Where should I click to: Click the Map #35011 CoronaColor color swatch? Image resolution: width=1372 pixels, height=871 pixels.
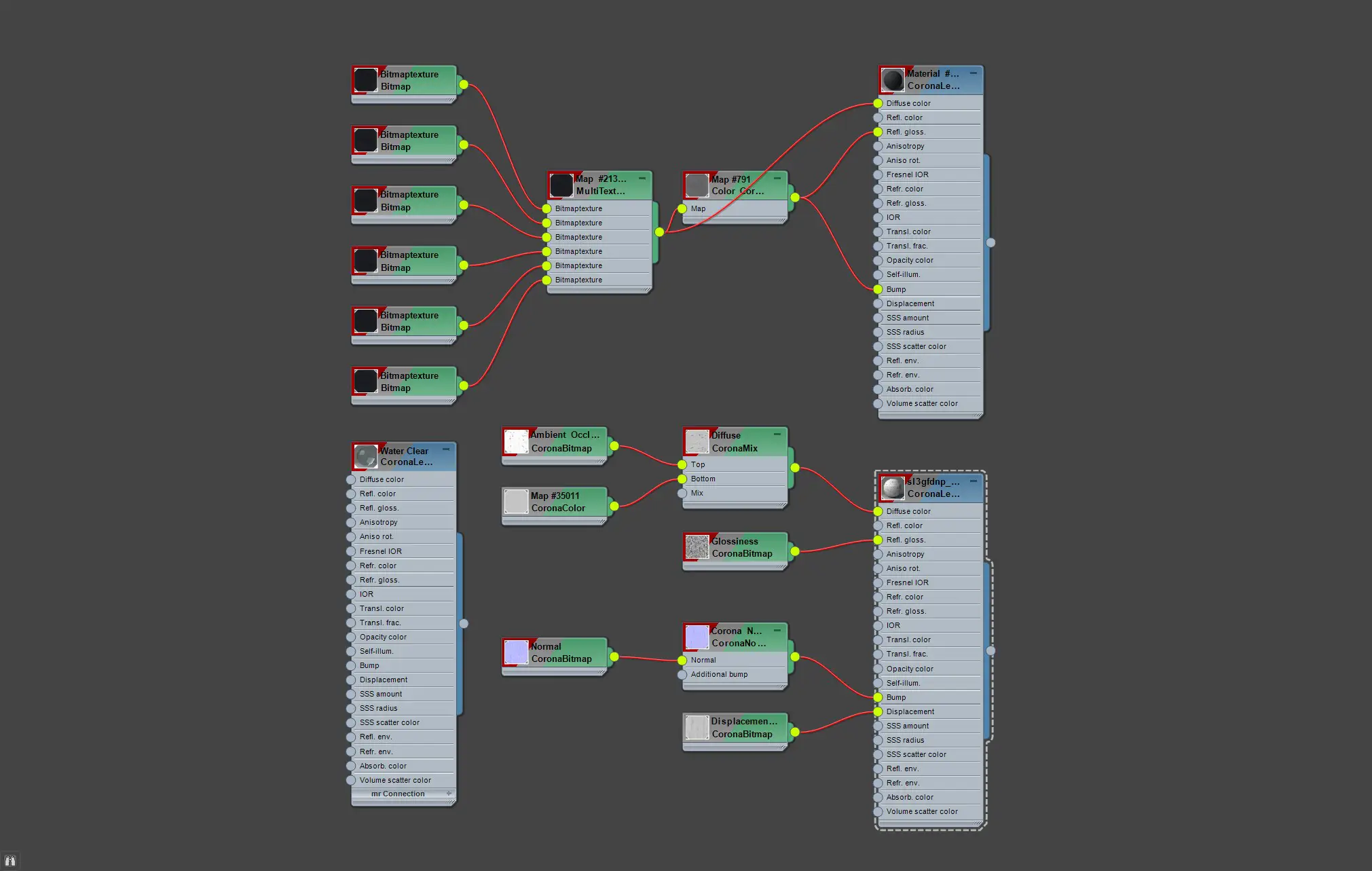(516, 502)
